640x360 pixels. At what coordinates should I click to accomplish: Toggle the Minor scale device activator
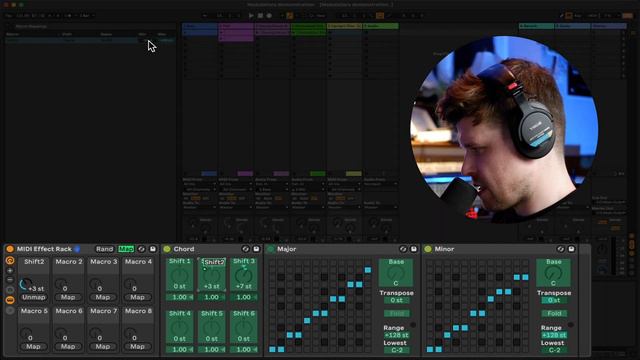[428, 249]
